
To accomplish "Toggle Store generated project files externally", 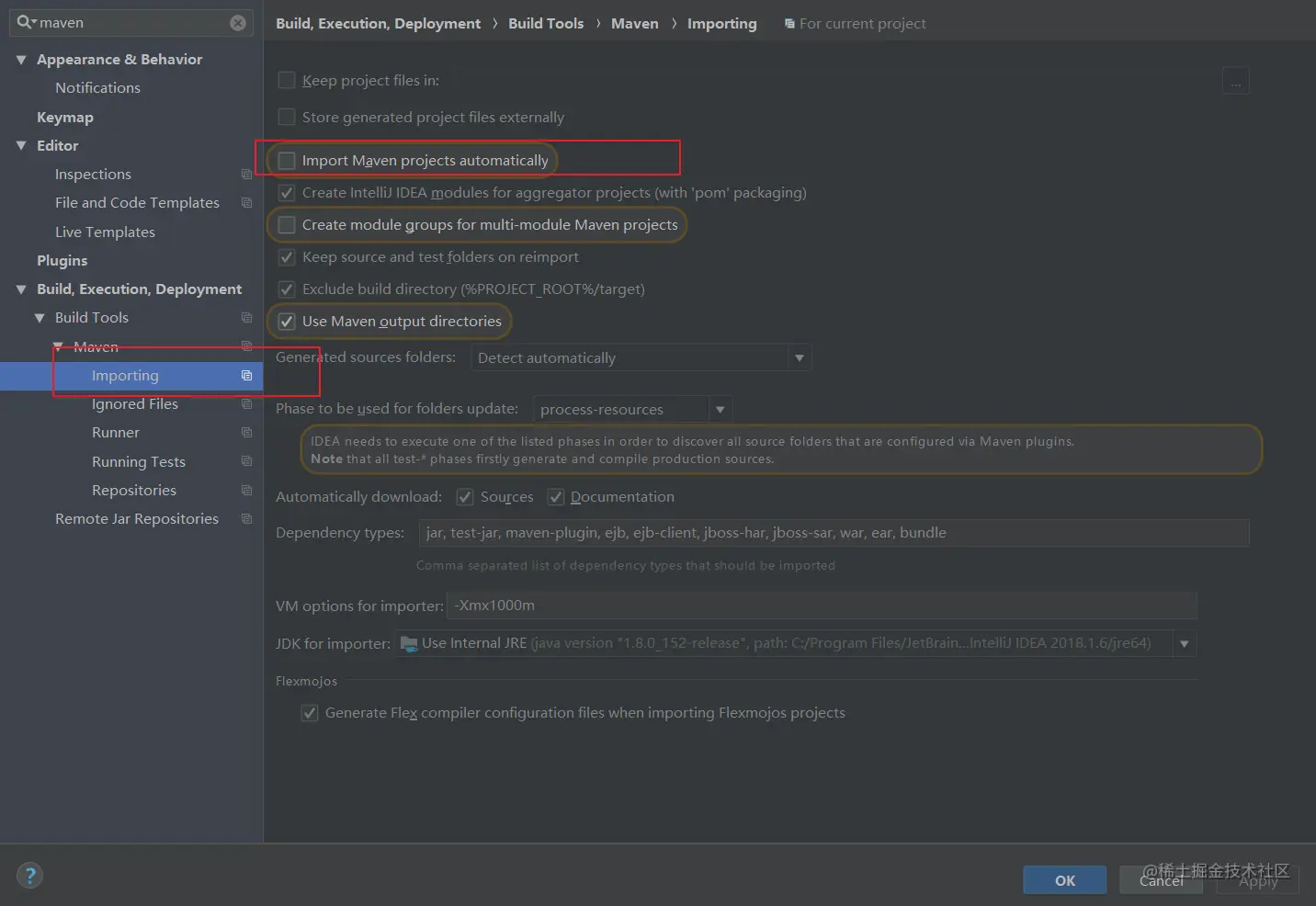I will coord(287,118).
